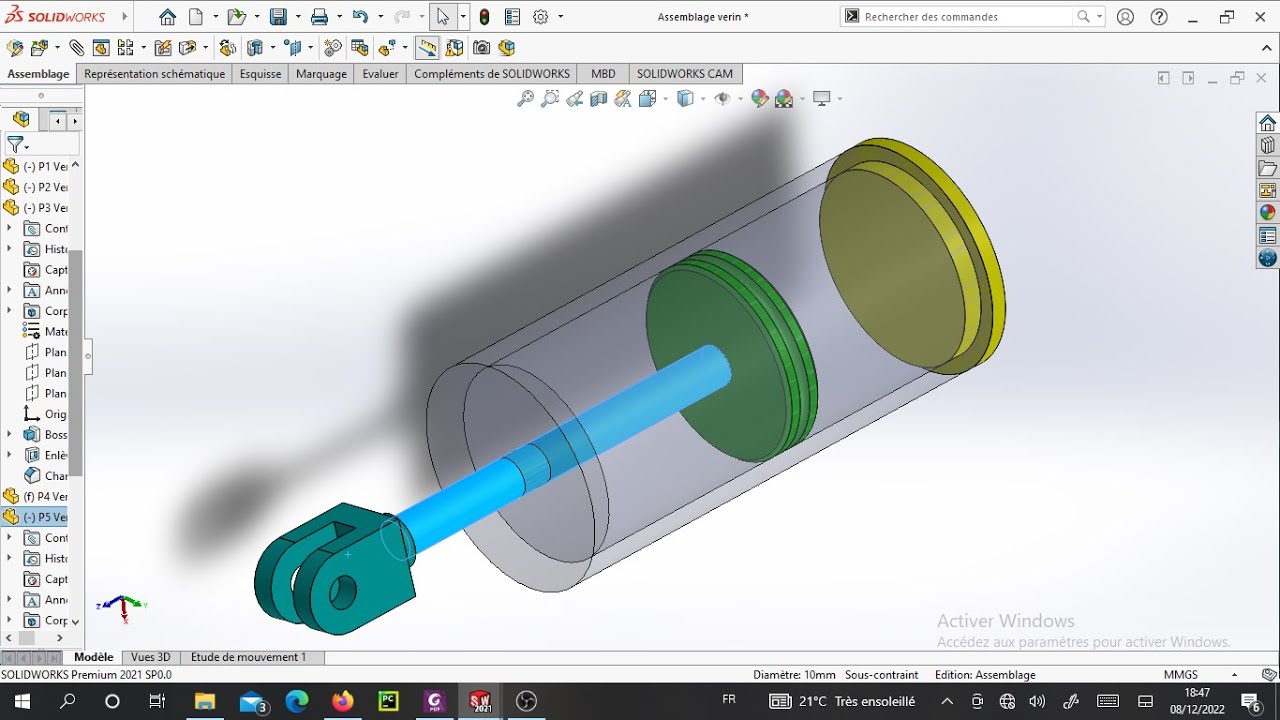Screen dimensions: 1280x720
Task: Click Zoom to Area icon
Action: click(550, 98)
